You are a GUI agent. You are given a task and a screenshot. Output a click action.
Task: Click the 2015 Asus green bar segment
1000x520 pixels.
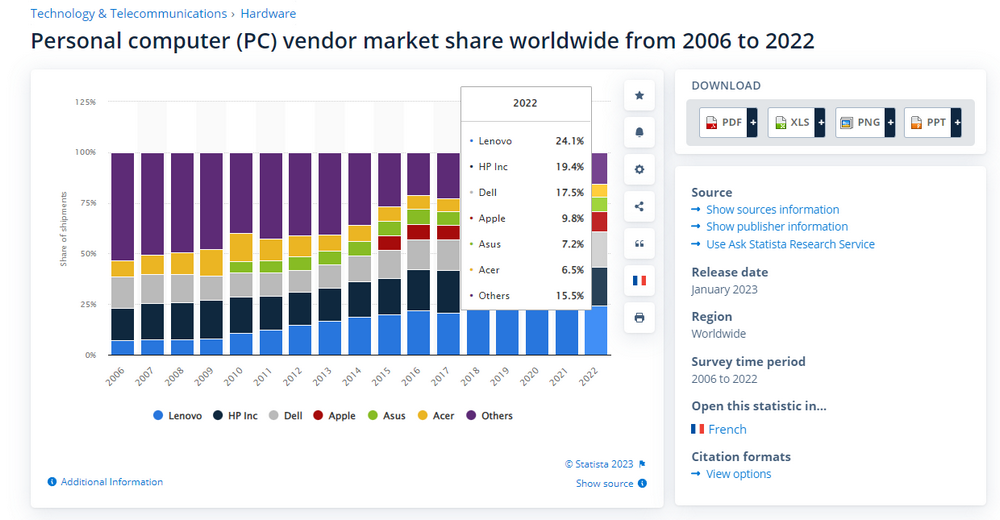[x=389, y=228]
